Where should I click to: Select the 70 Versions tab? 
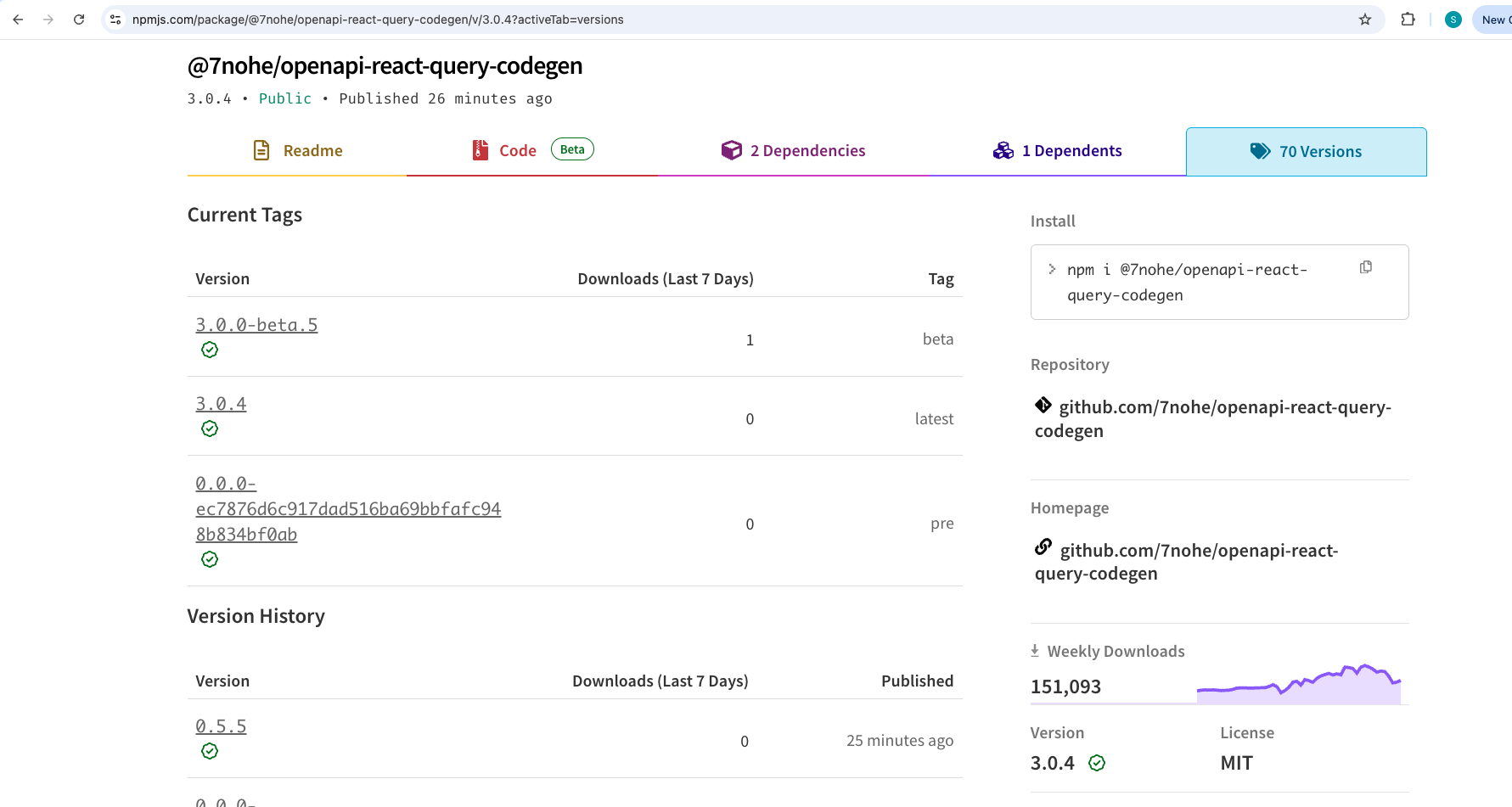pyautogui.click(x=1306, y=152)
